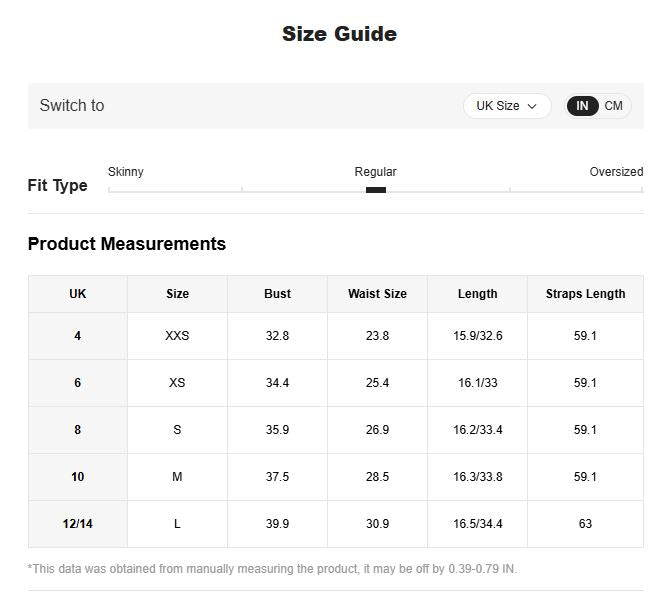Click the Skinny fit label

coord(126,172)
